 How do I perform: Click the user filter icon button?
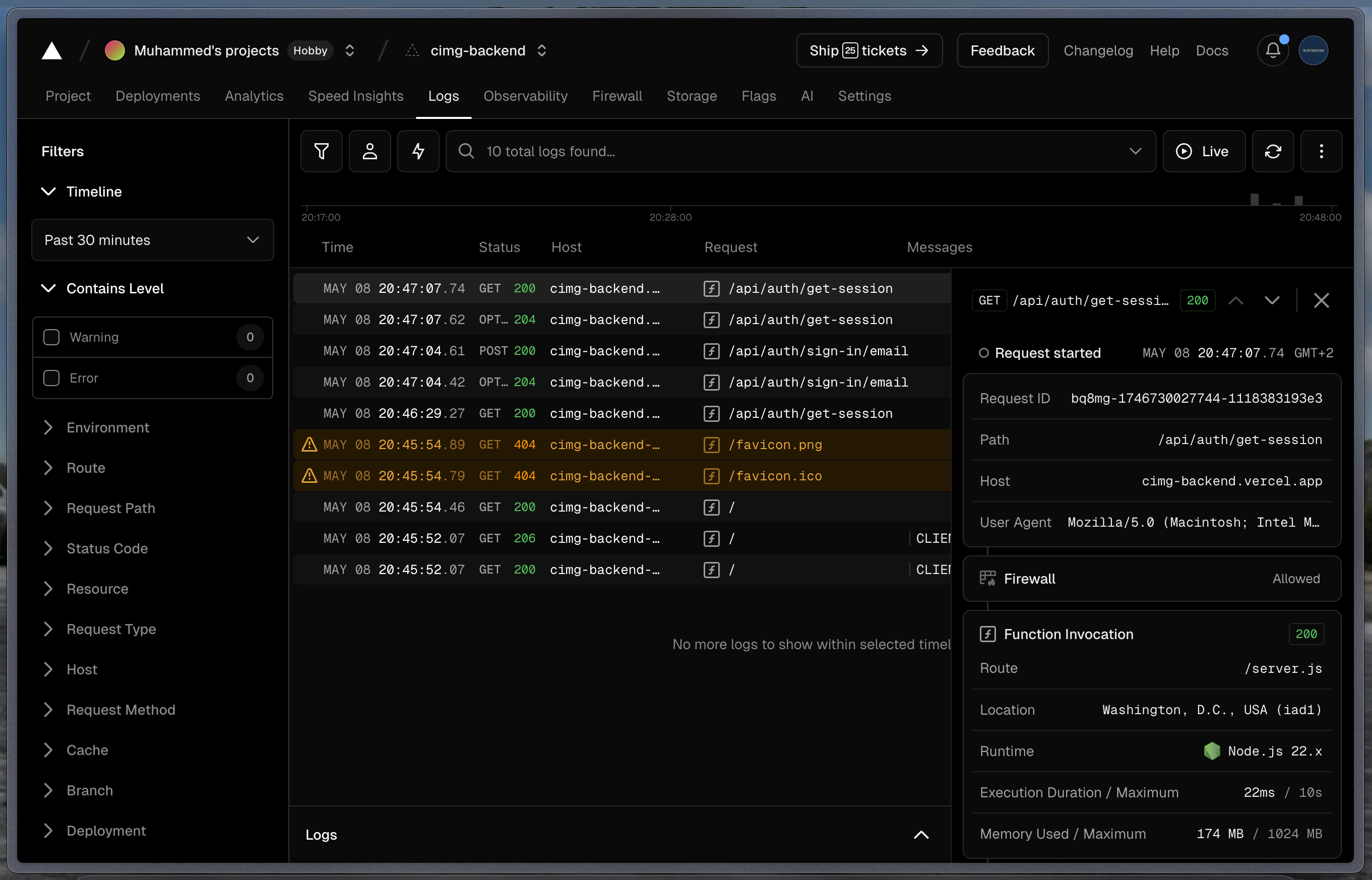370,151
